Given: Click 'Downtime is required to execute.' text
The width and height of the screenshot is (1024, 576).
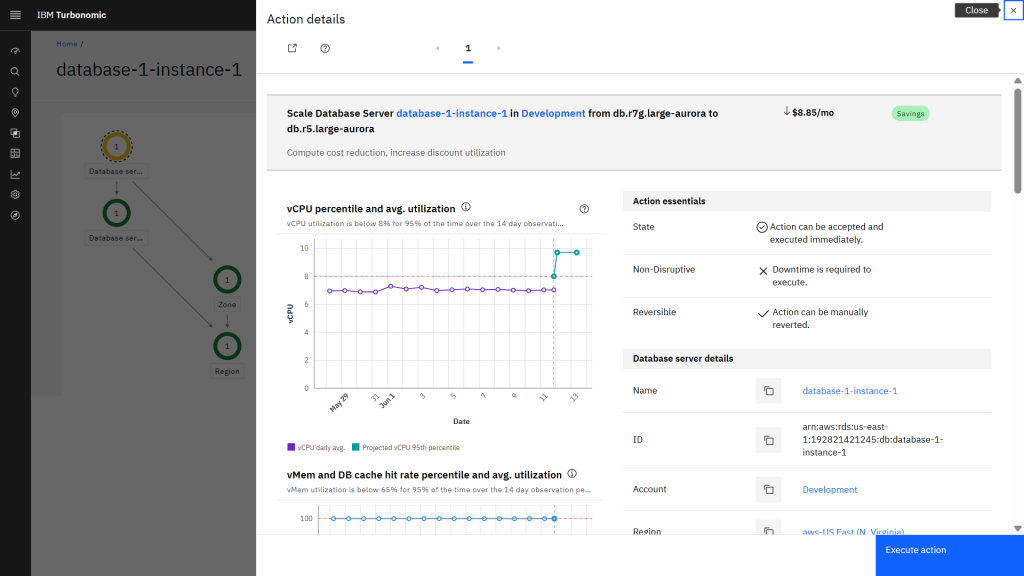Looking at the screenshot, I should click(x=822, y=276).
